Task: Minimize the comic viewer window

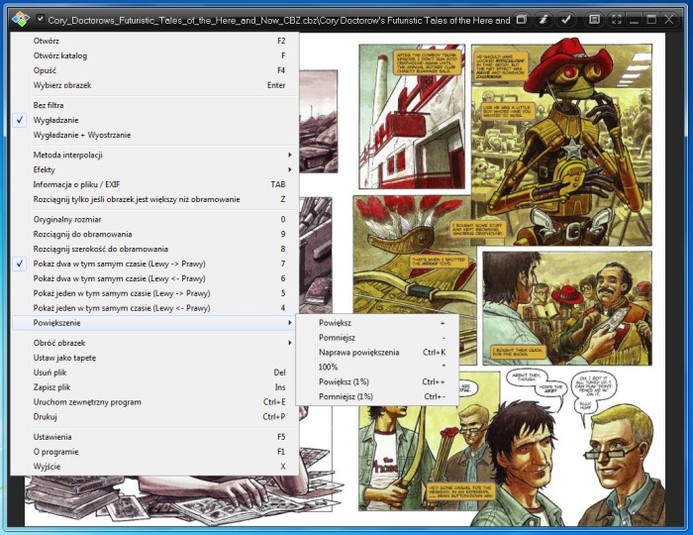Action: click(634, 19)
